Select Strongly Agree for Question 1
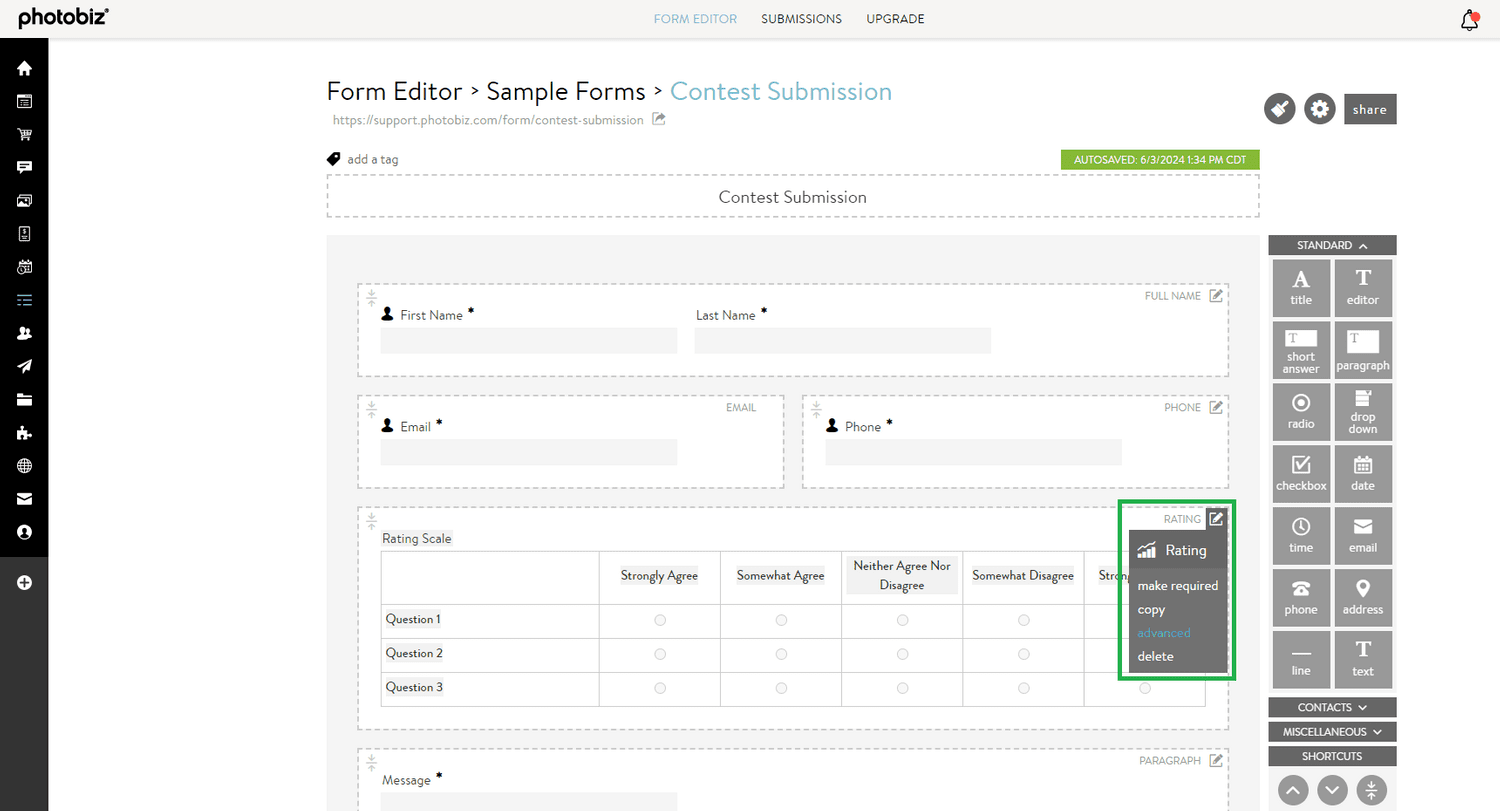This screenshot has height=811, width=1500. 660,620
